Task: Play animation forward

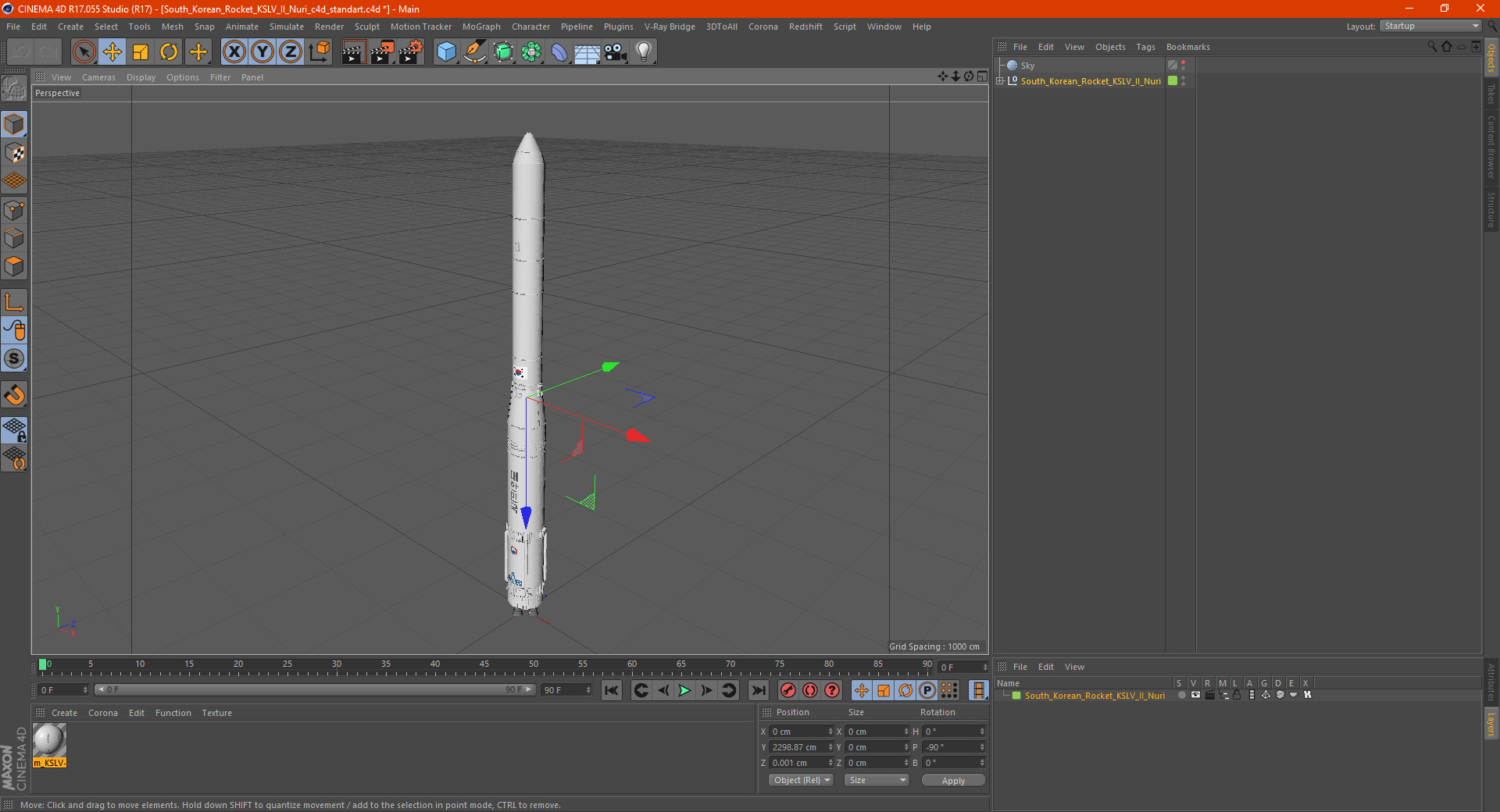Action: pyautogui.click(x=684, y=690)
